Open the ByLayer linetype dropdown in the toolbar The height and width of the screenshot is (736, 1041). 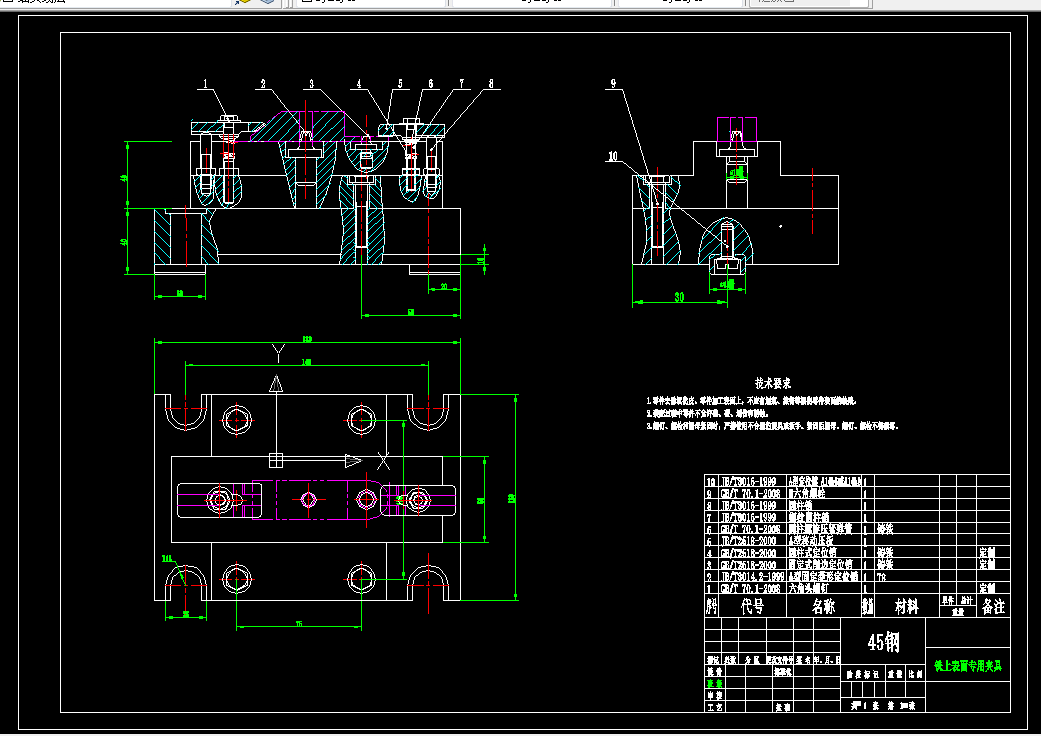pyautogui.click(x=531, y=2)
